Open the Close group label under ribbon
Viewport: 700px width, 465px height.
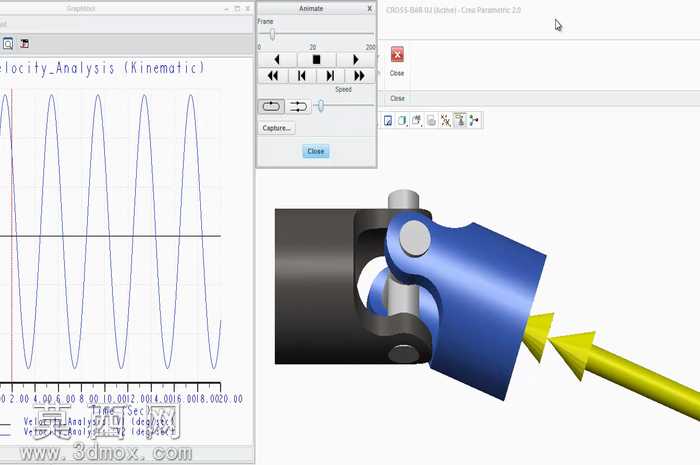pos(397,98)
